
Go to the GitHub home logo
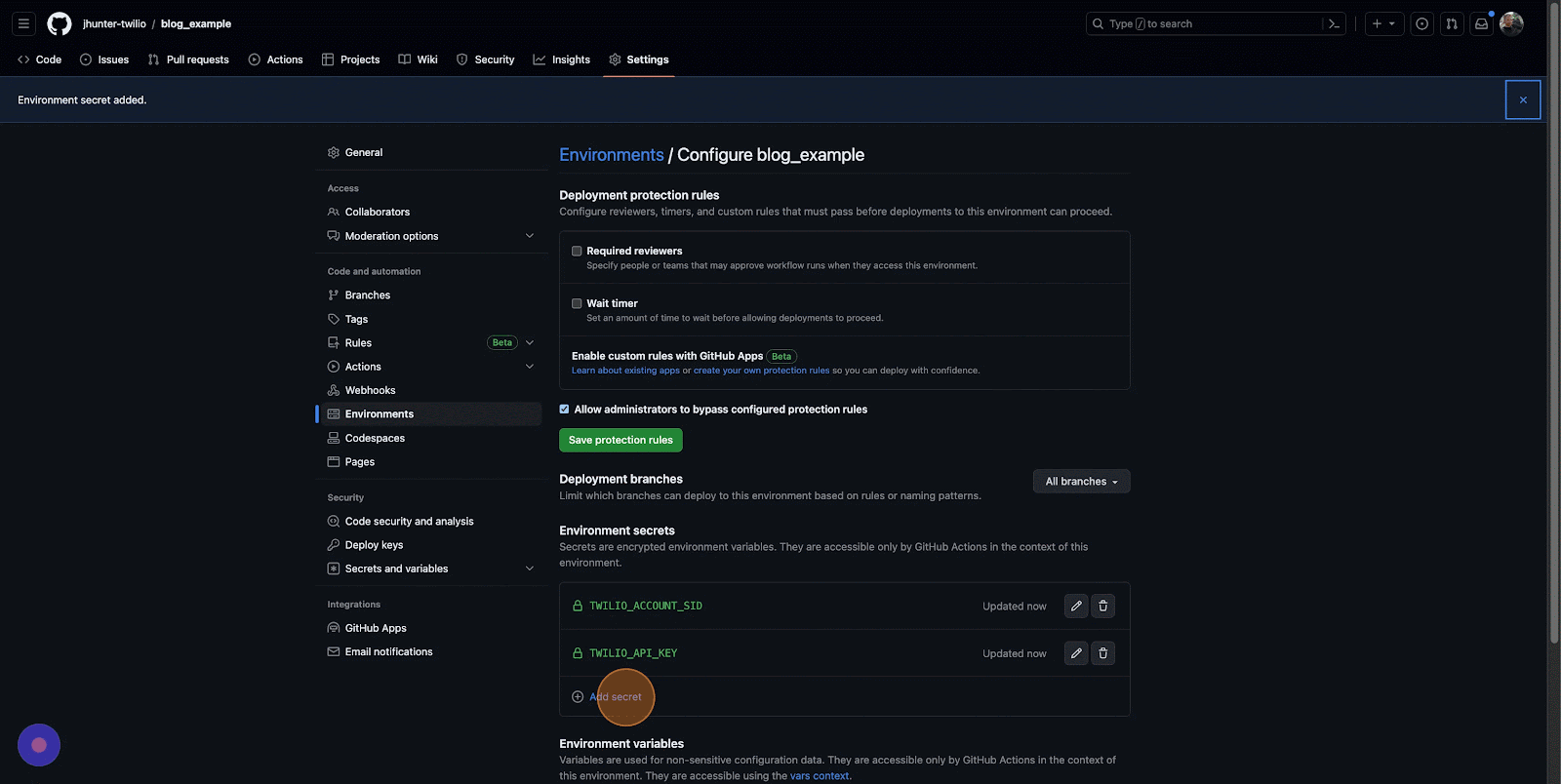coord(60,23)
